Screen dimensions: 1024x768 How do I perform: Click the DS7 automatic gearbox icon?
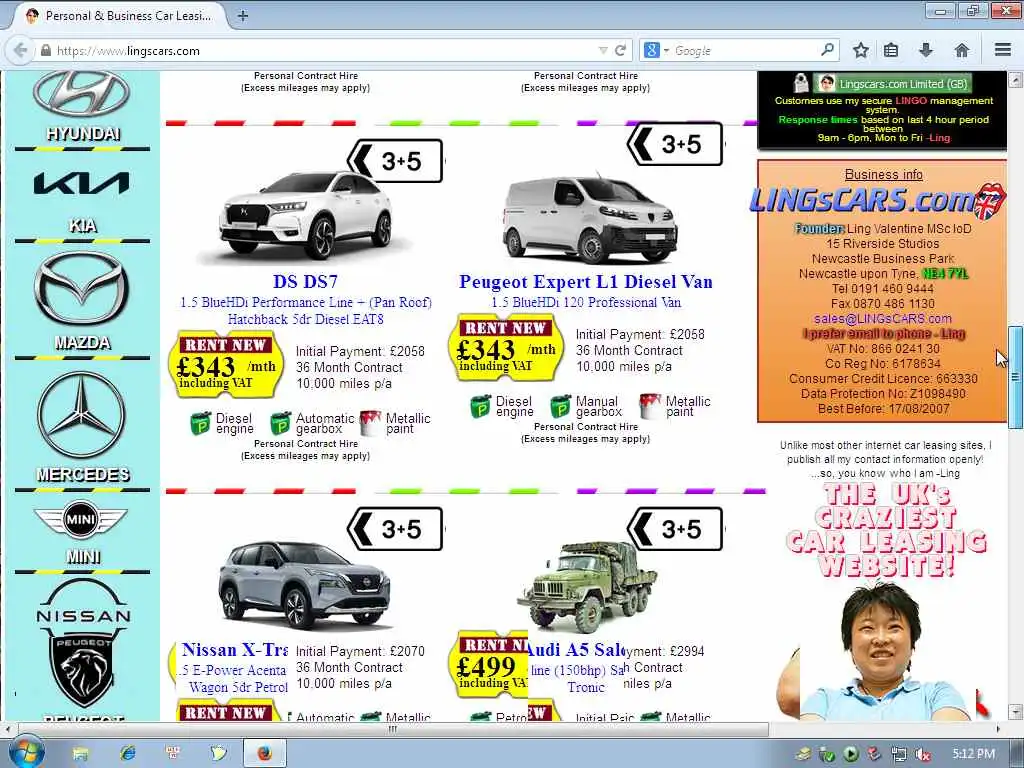click(281, 423)
